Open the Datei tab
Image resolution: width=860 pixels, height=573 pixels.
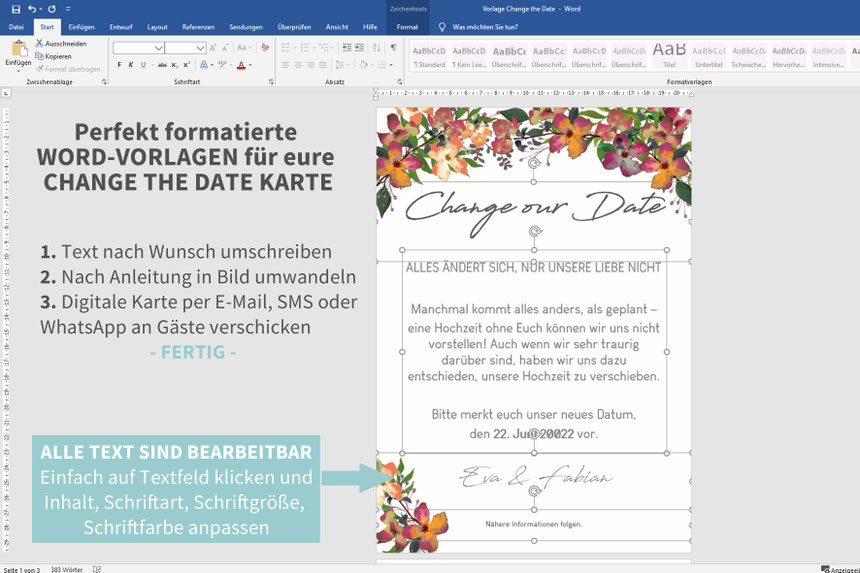(x=16, y=27)
